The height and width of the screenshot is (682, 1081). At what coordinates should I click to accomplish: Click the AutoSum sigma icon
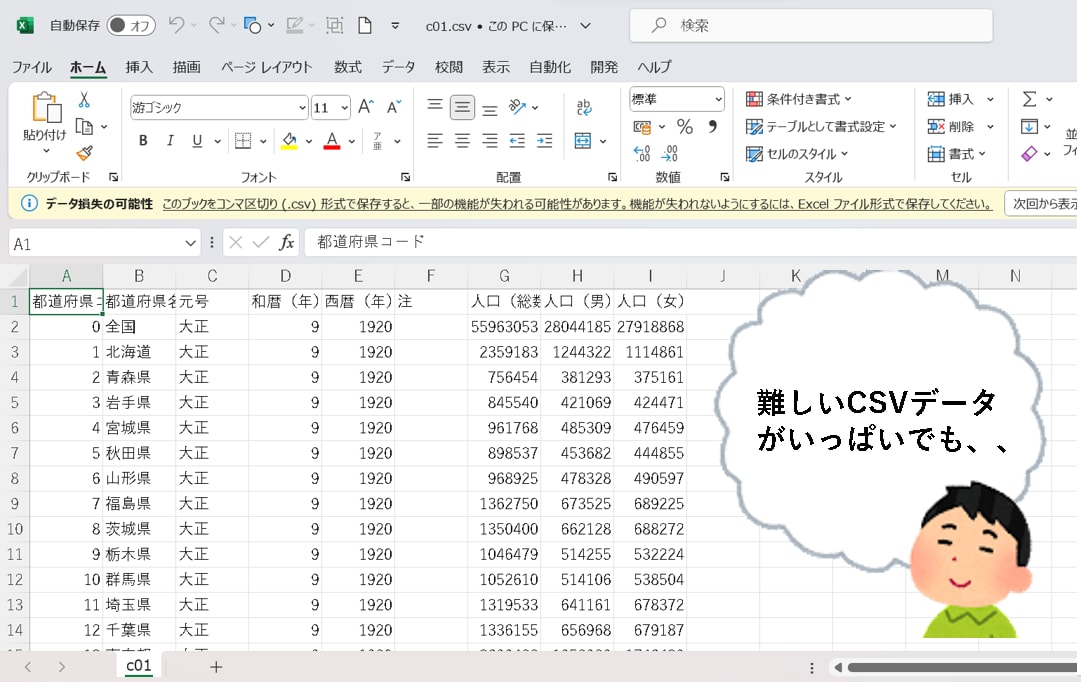[x=1029, y=99]
